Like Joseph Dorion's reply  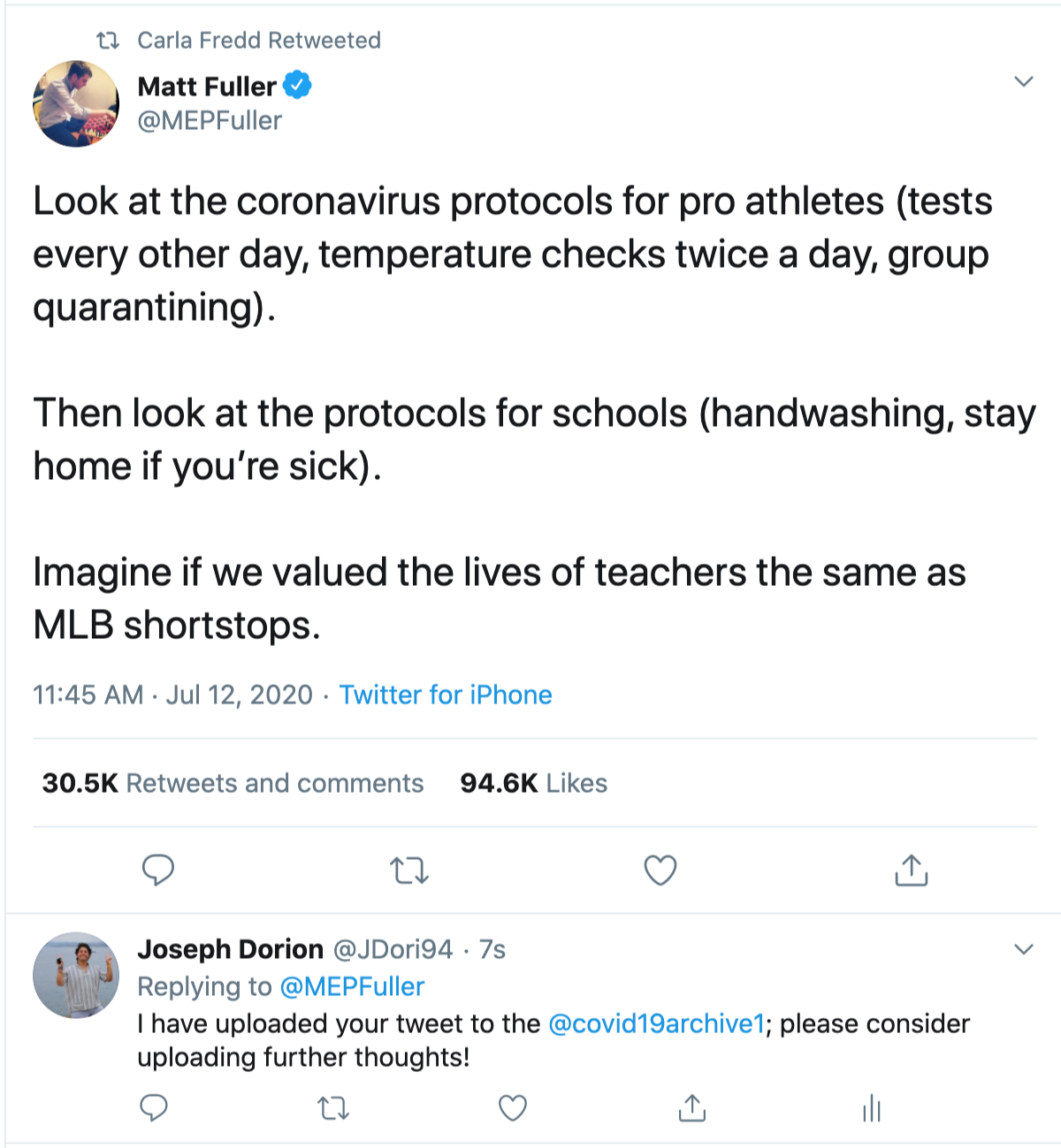tap(513, 1107)
